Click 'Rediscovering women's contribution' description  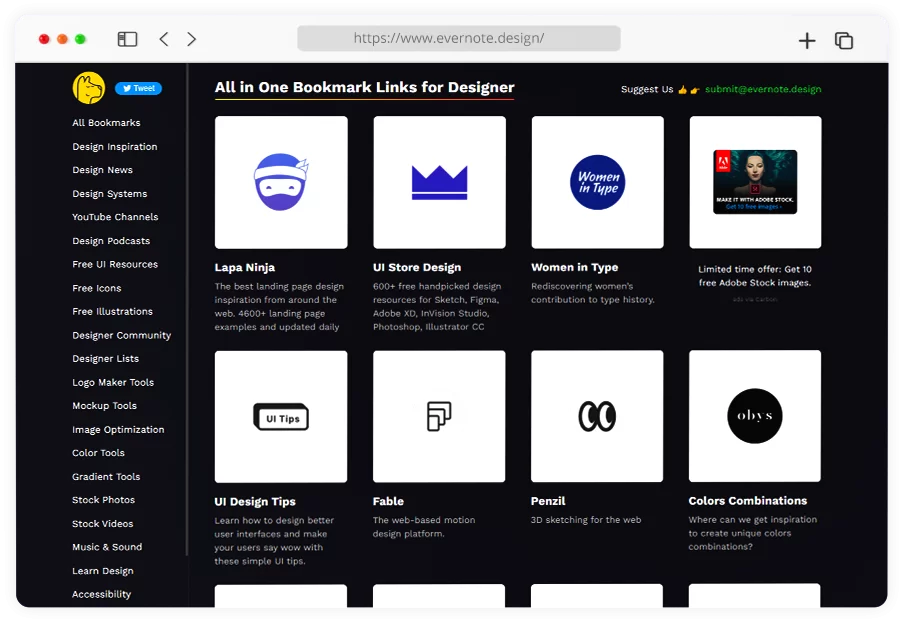tap(593, 293)
